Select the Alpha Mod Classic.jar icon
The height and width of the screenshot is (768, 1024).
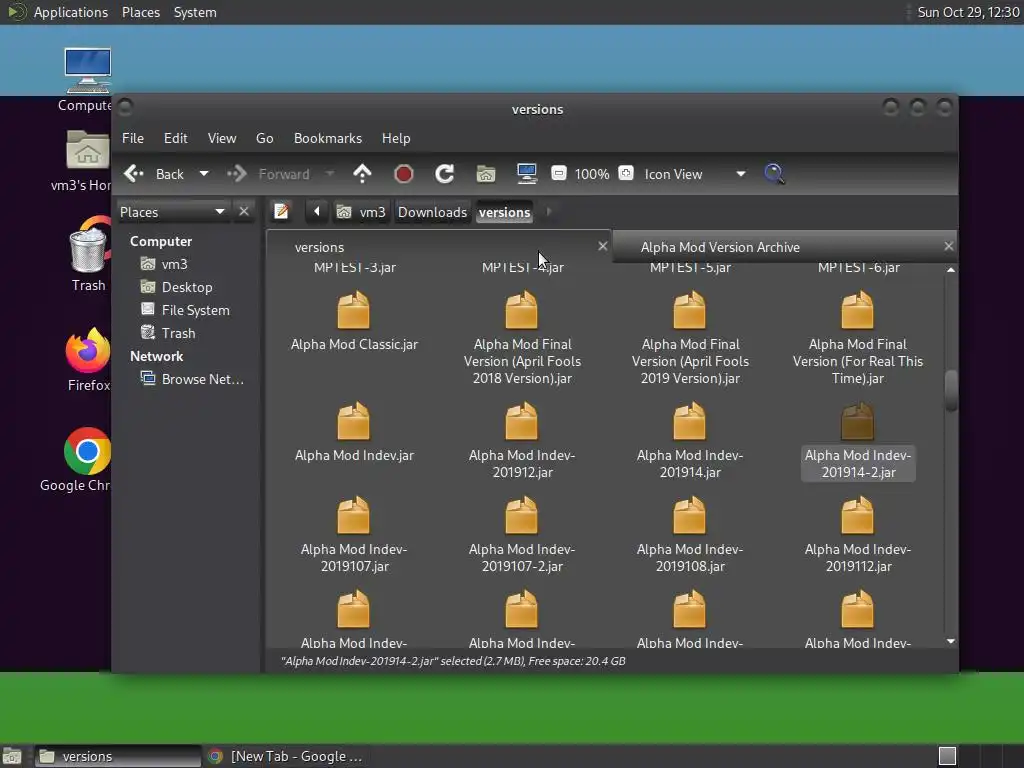[353, 310]
